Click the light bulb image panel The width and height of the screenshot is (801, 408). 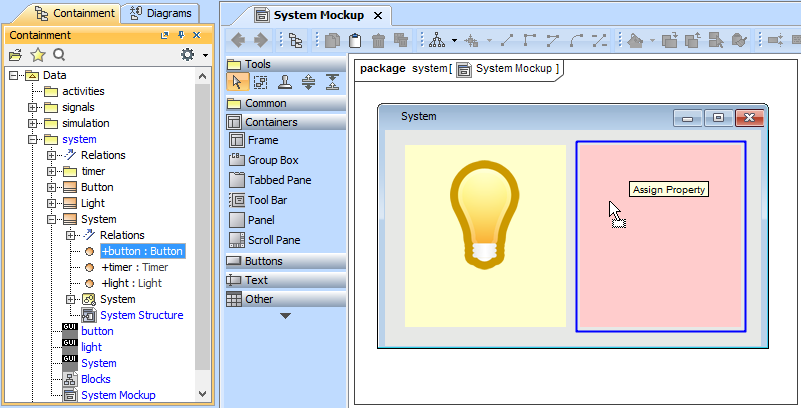(x=485, y=236)
